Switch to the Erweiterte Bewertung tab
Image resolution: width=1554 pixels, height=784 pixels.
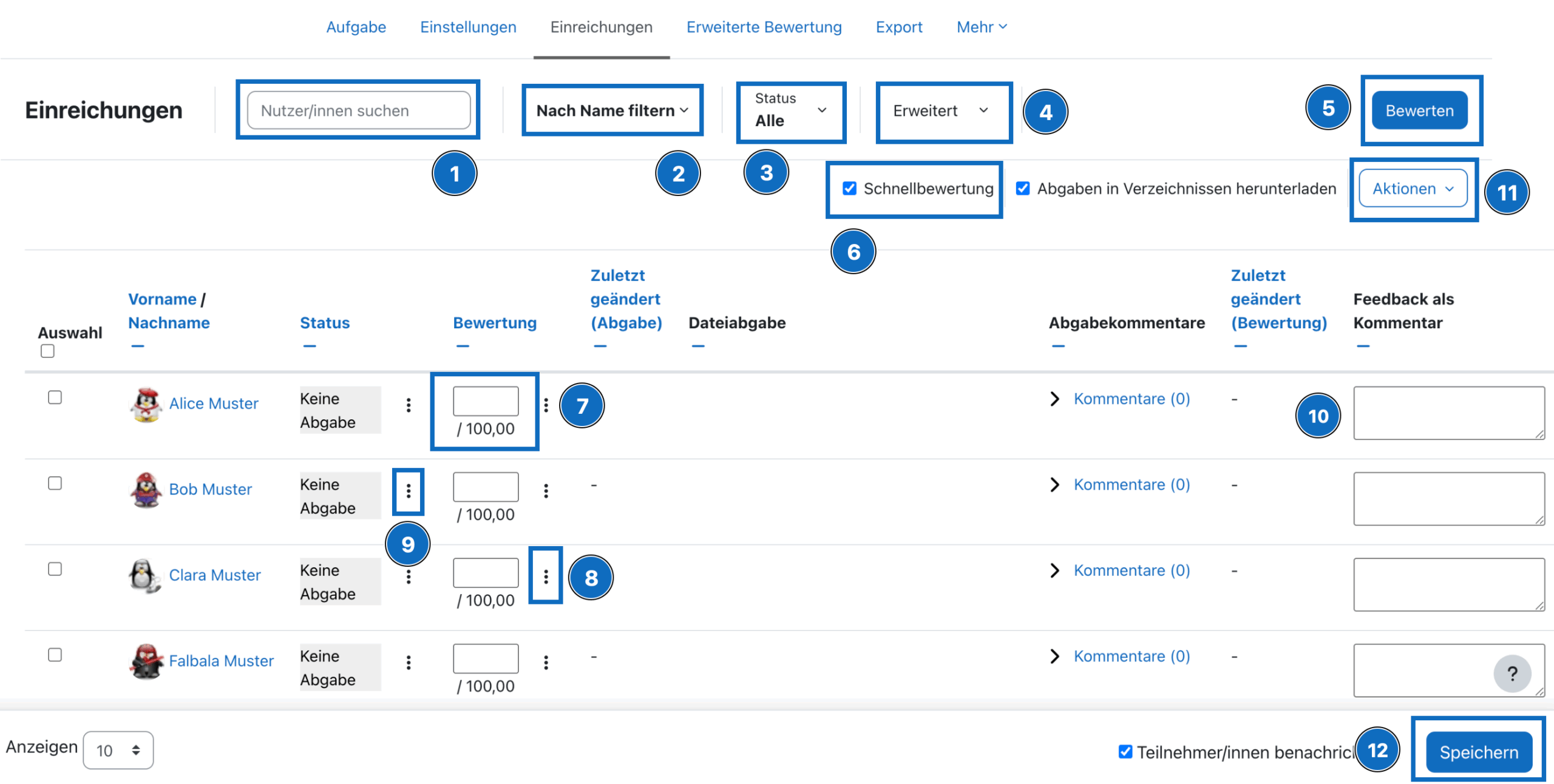pos(764,27)
